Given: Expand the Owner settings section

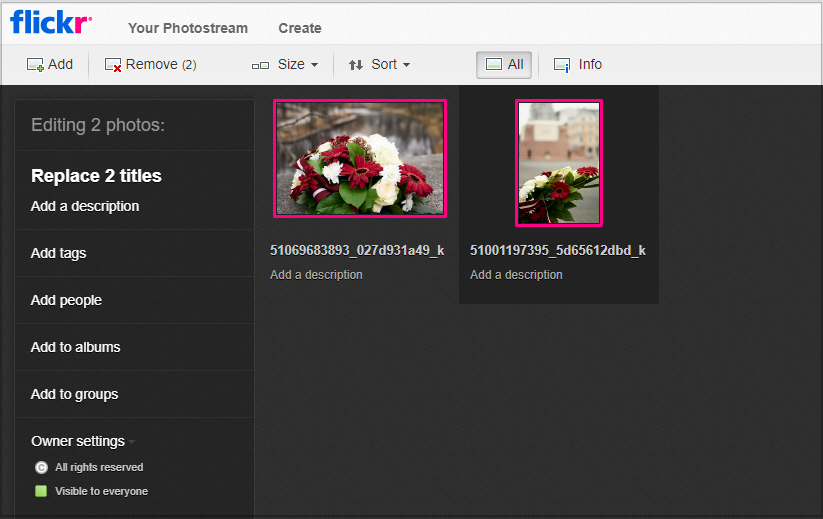Looking at the screenshot, I should point(83,441).
